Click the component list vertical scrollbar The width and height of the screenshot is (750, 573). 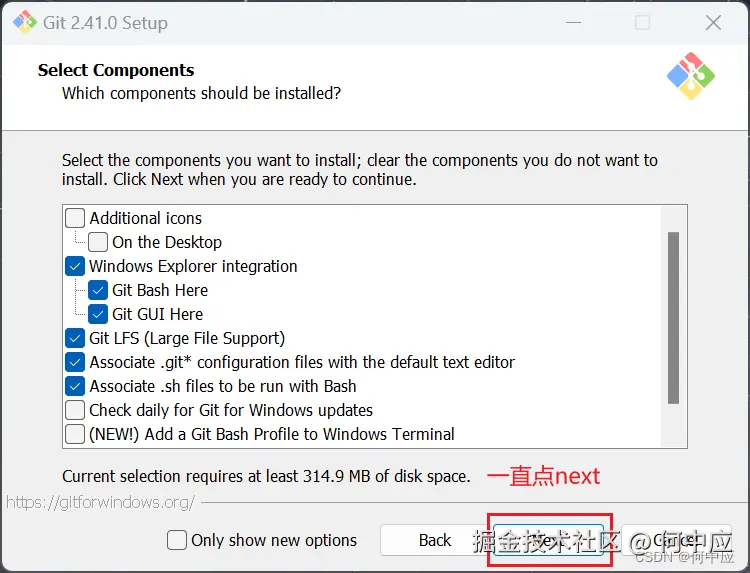click(x=673, y=317)
